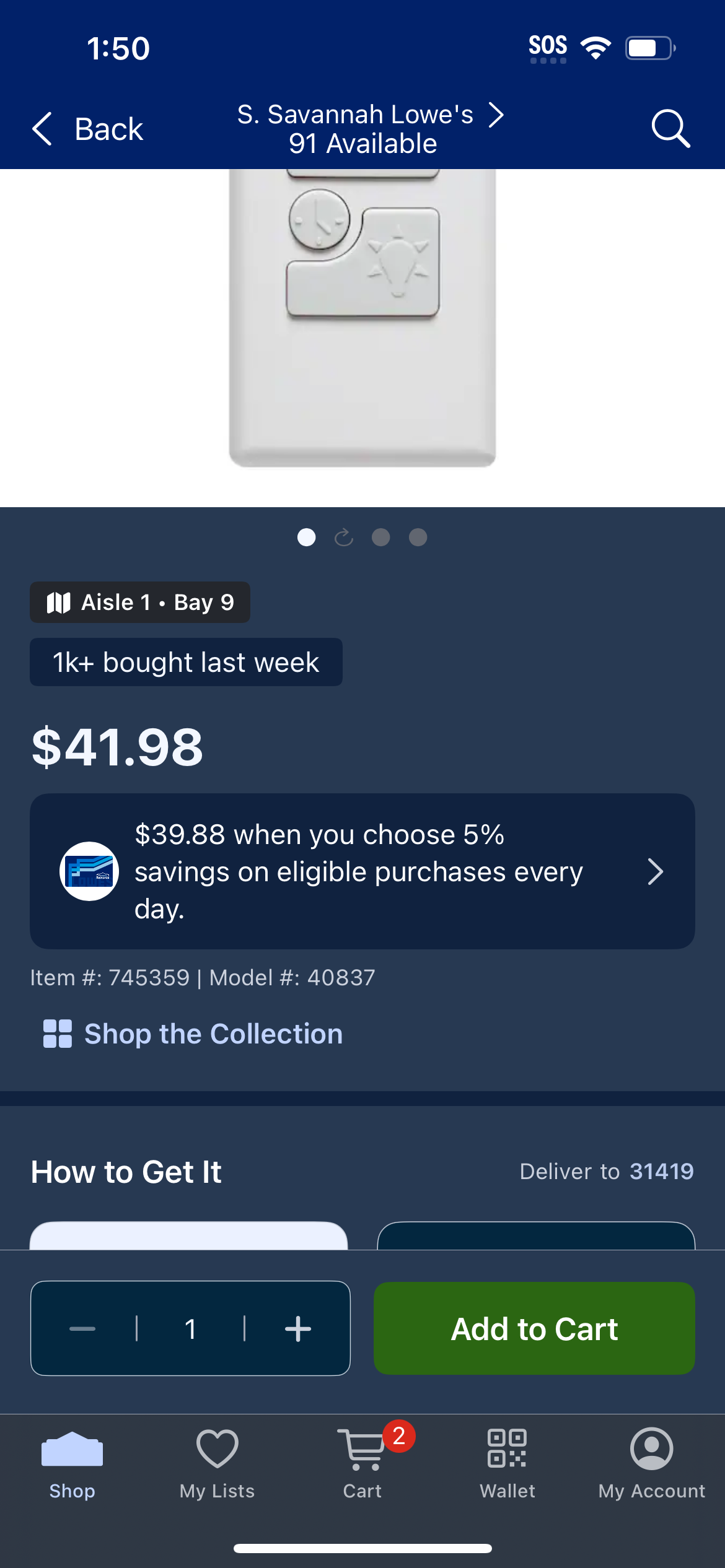Switch to the Shop tab
Viewport: 725px width, 1568px height.
(x=72, y=1464)
